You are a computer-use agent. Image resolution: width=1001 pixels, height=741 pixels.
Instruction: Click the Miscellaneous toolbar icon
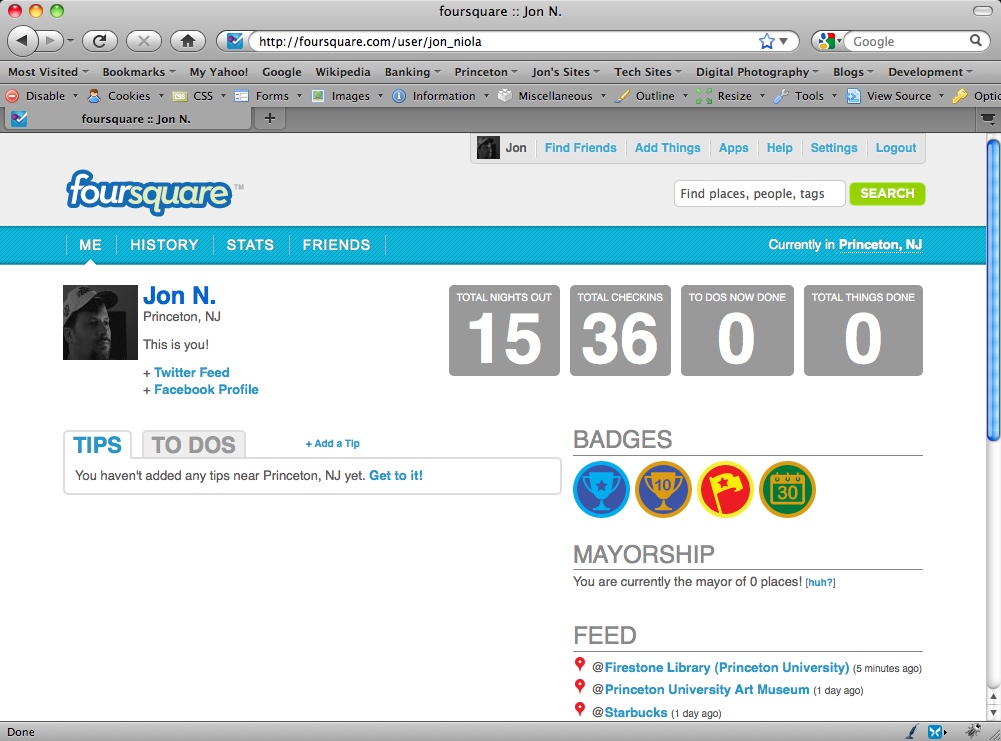[x=504, y=96]
